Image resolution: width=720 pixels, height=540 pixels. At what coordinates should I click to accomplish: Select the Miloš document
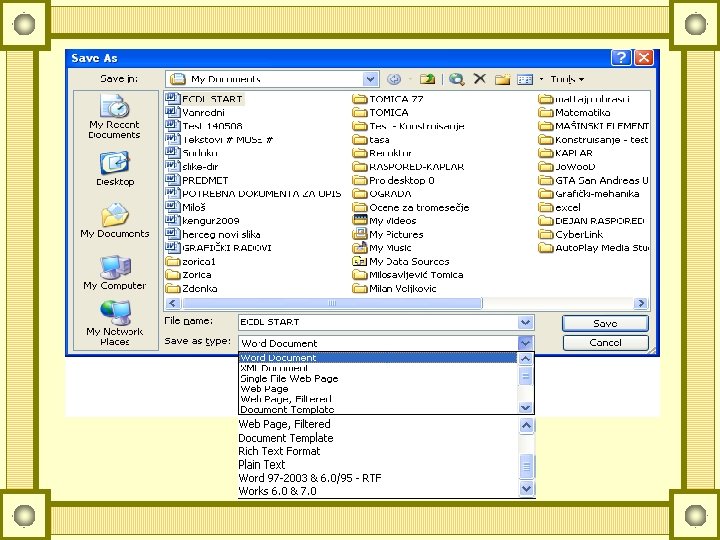pyautogui.click(x=186, y=207)
